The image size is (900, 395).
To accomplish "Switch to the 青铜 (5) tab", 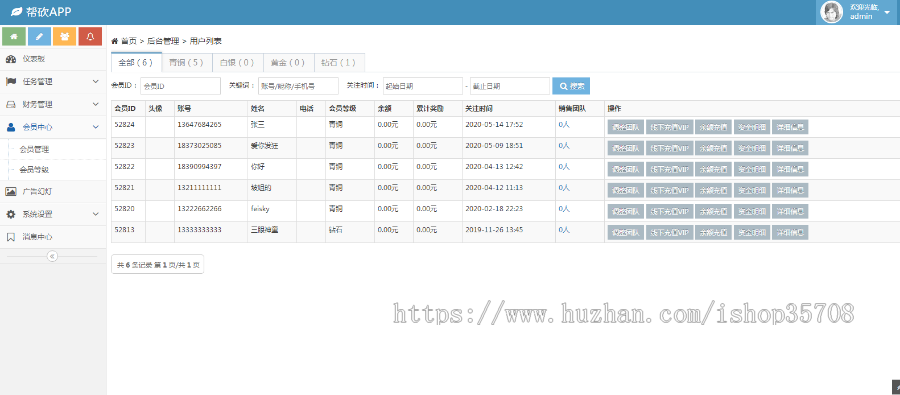I will pyautogui.click(x=187, y=62).
